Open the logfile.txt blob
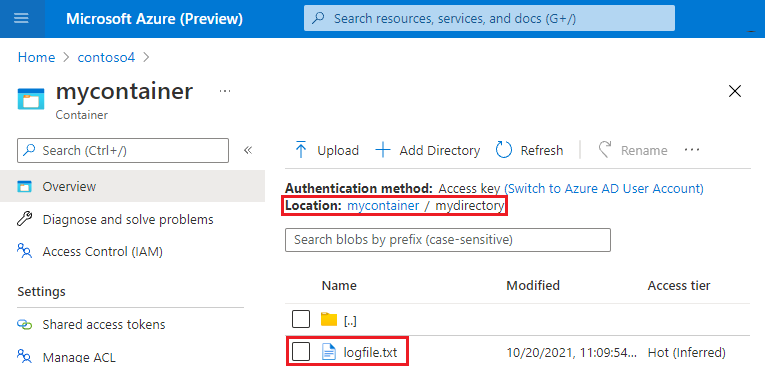Viewport: 765px width, 370px height. pyautogui.click(x=370, y=352)
